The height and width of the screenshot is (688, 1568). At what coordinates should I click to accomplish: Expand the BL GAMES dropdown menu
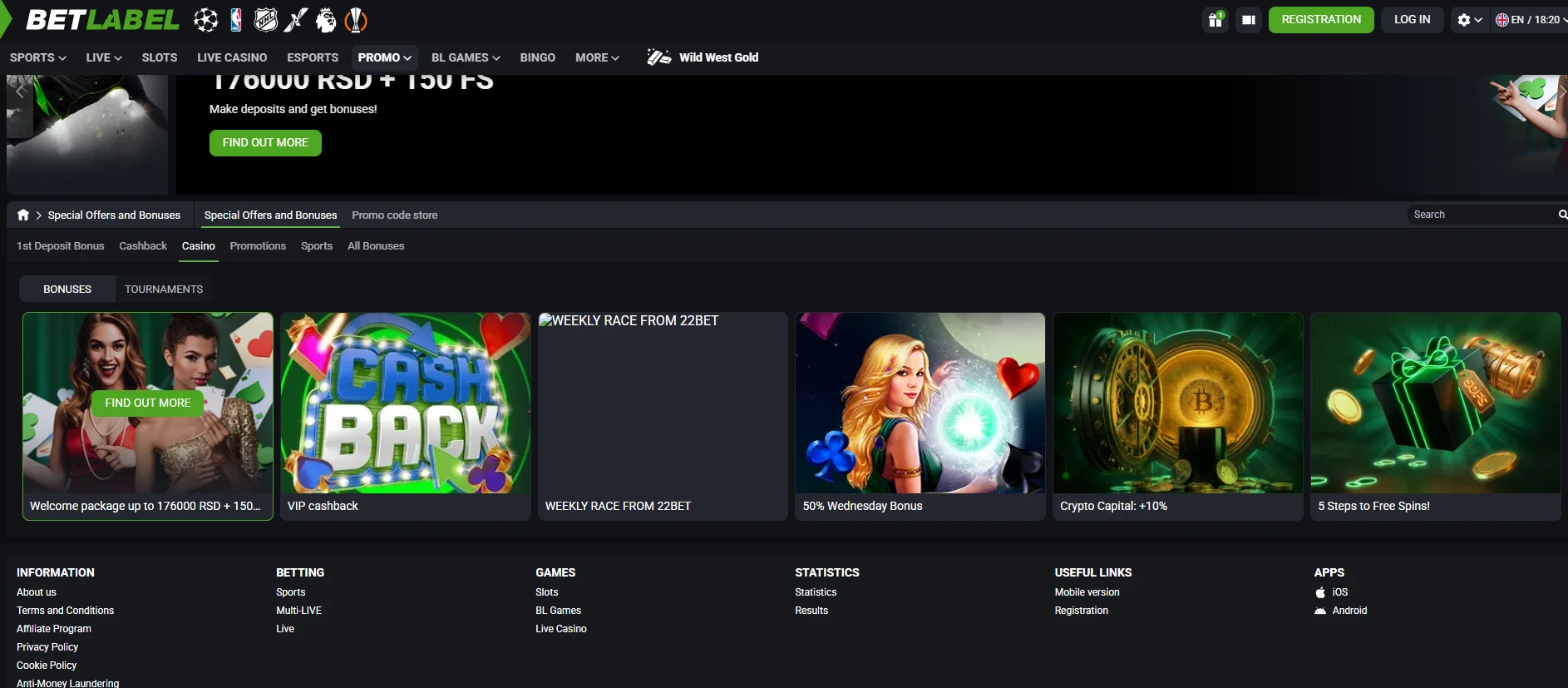466,57
